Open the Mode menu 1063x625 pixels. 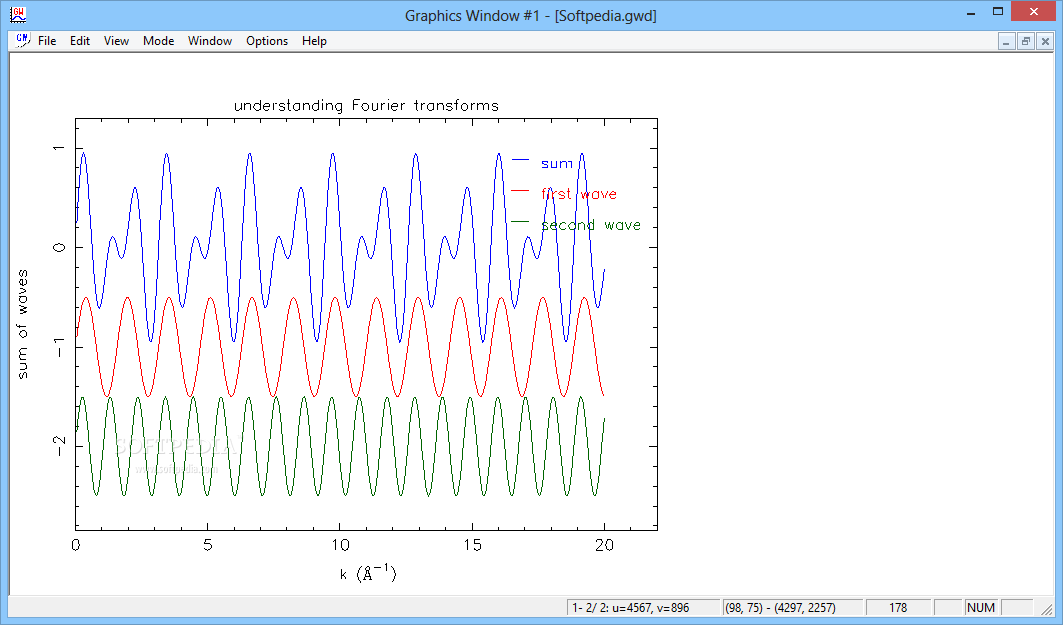[159, 41]
